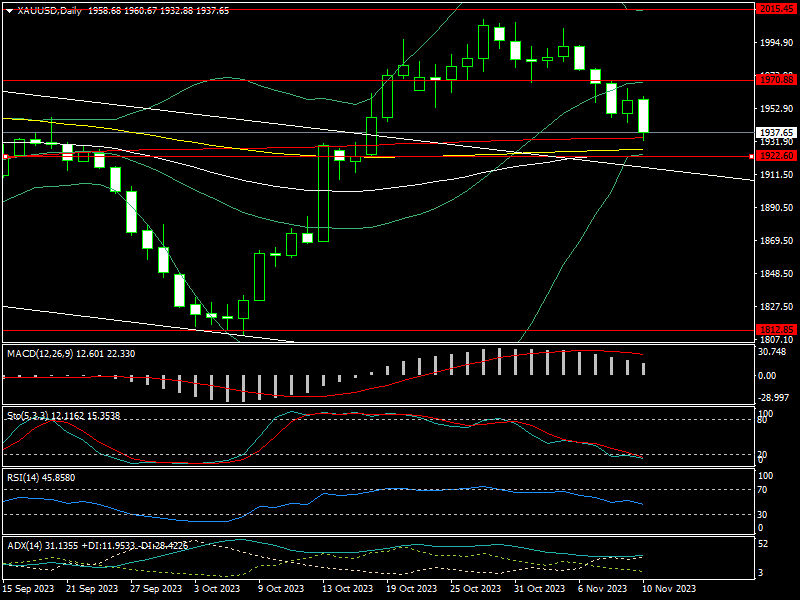
Task: Click the ADX(14) indicator label
Action: (x=25, y=545)
